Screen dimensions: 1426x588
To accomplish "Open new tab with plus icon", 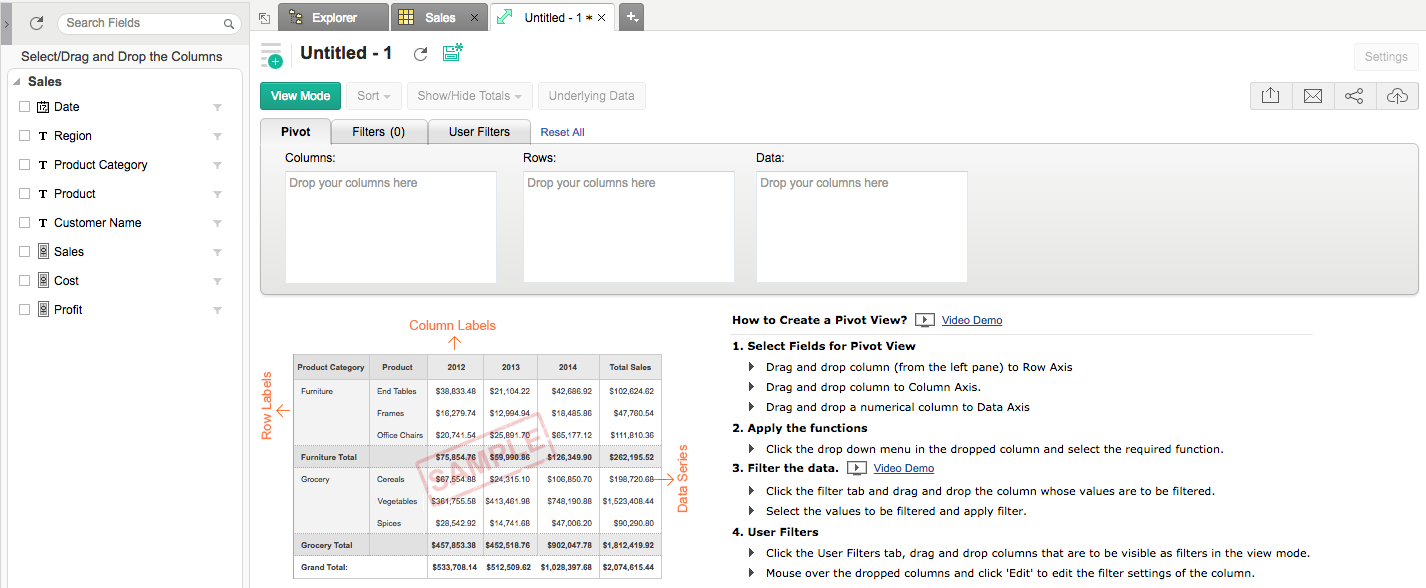I will coord(631,17).
